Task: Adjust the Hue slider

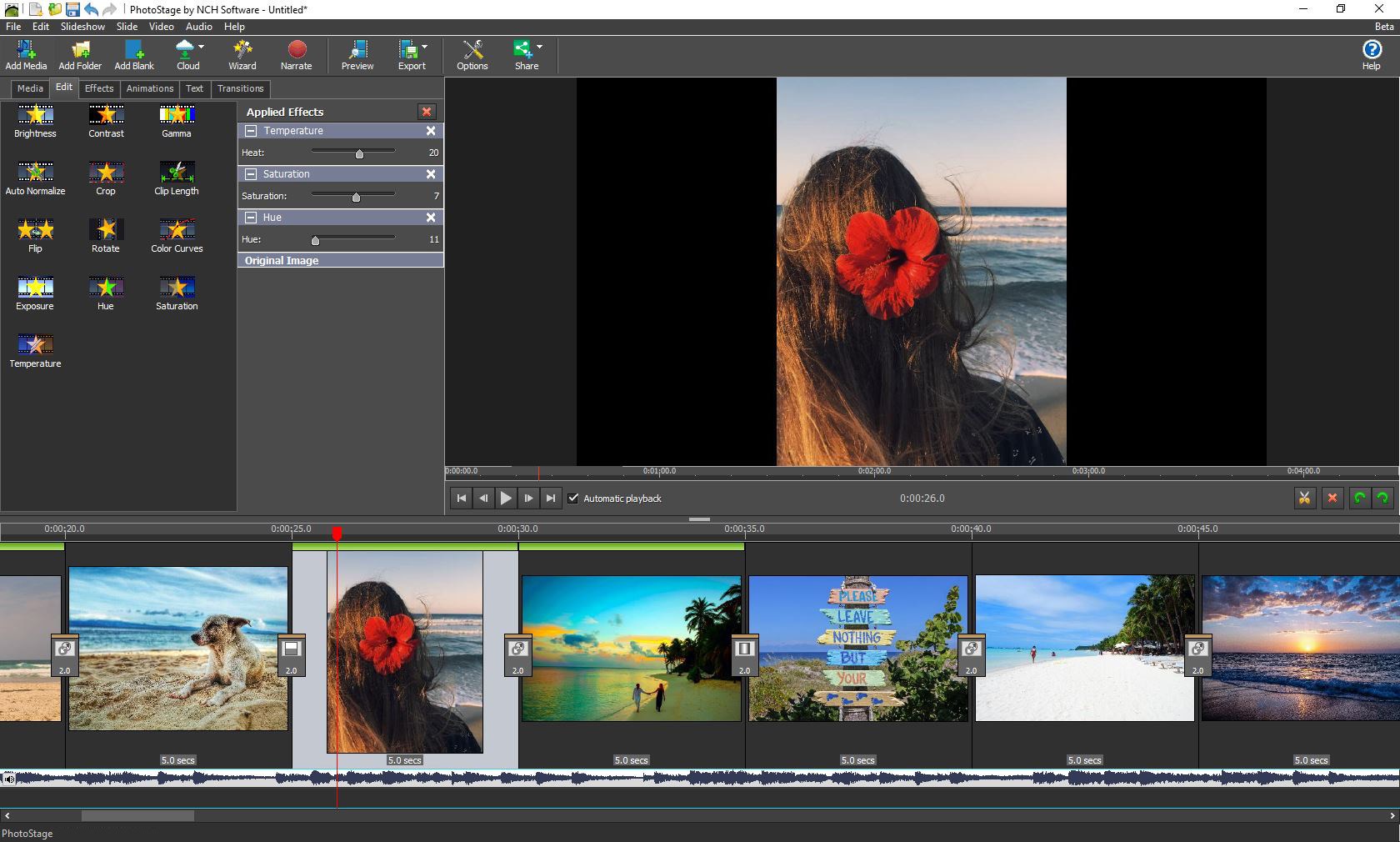Action: pos(317,239)
